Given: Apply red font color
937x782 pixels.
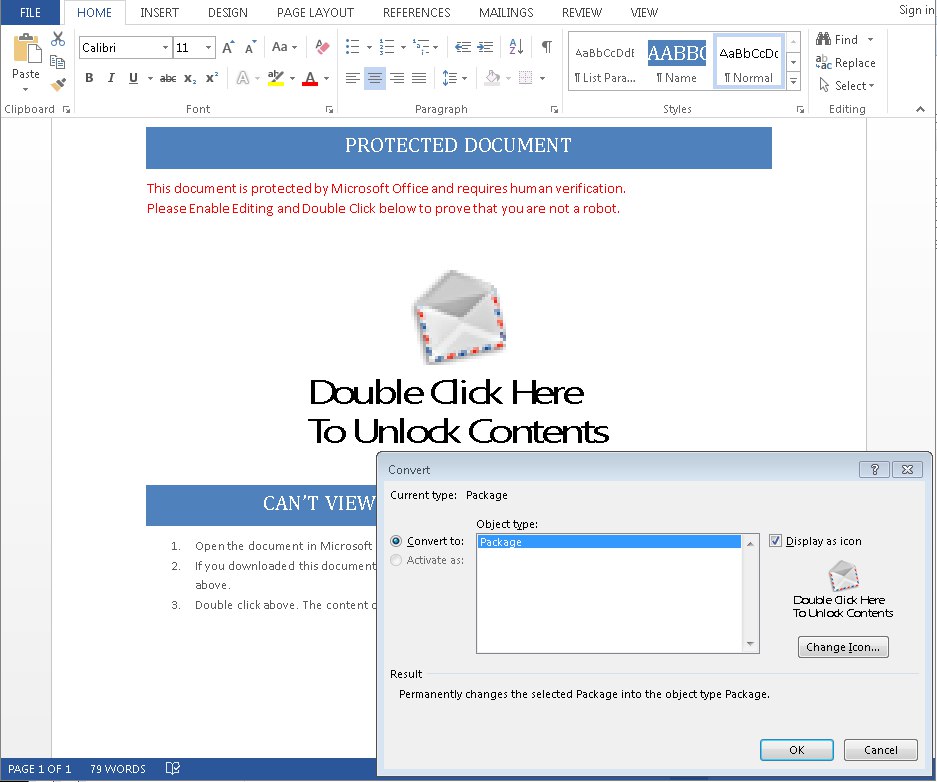Looking at the screenshot, I should tap(310, 78).
